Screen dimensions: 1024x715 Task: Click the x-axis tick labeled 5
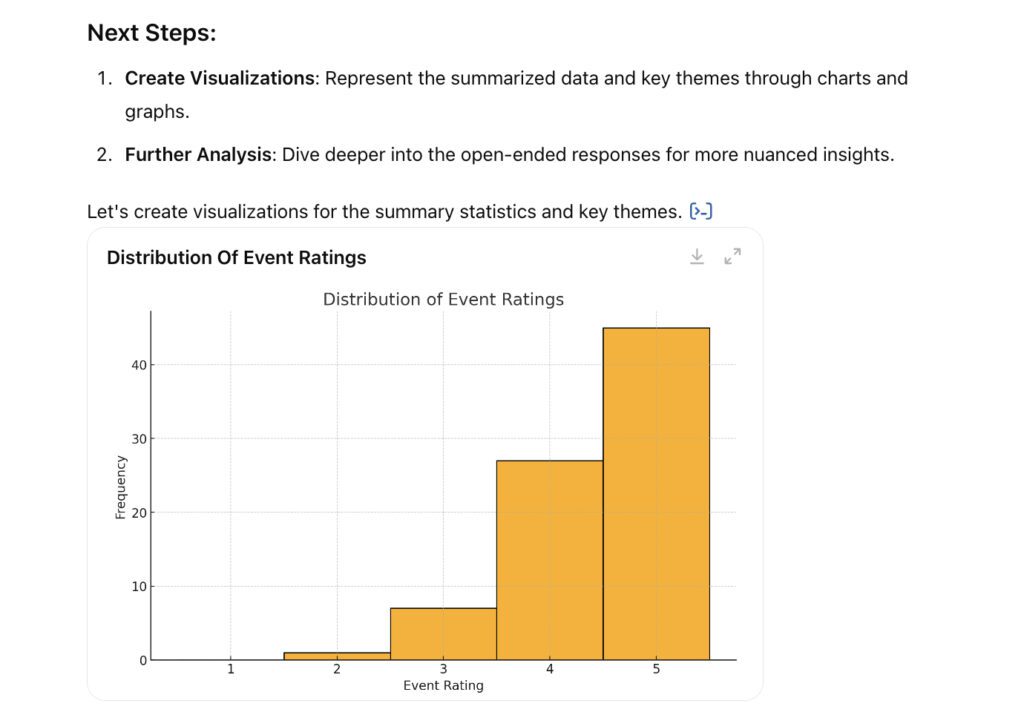click(x=656, y=669)
